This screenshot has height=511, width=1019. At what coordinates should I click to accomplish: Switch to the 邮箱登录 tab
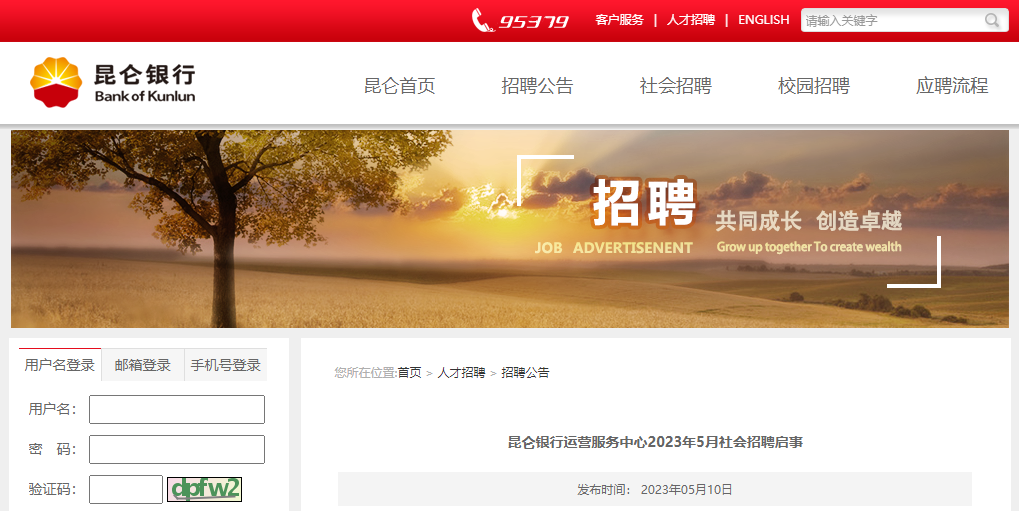coord(143,365)
